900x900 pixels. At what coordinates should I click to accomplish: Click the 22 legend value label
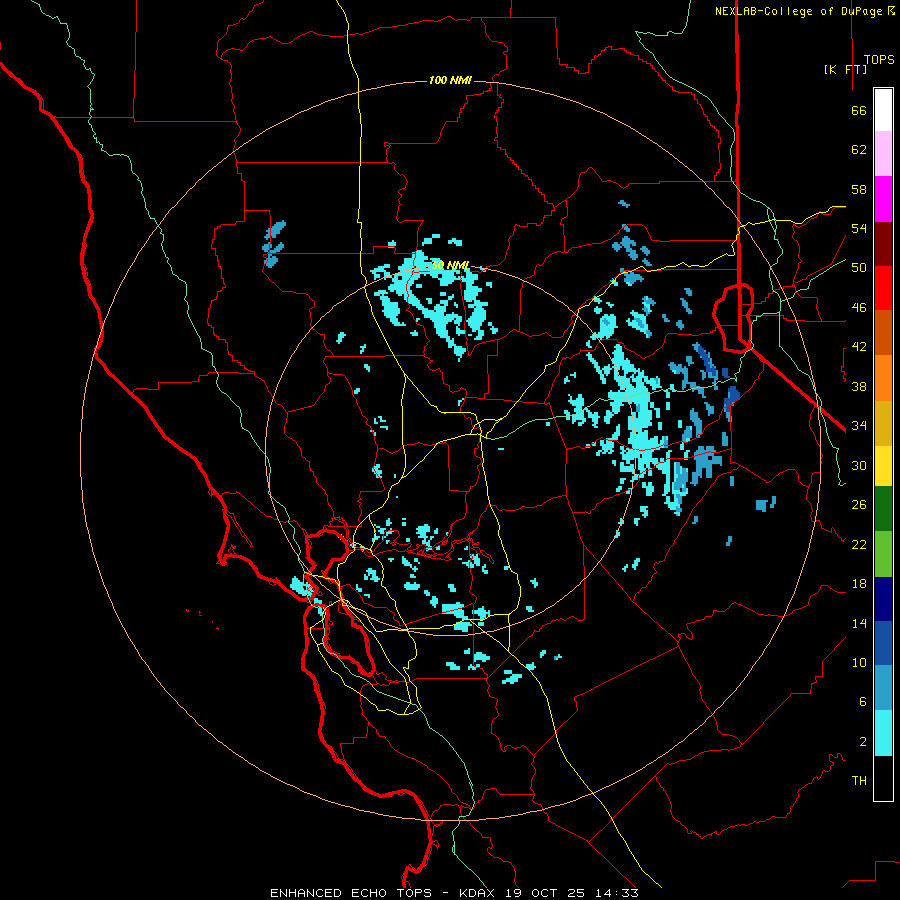coord(859,545)
